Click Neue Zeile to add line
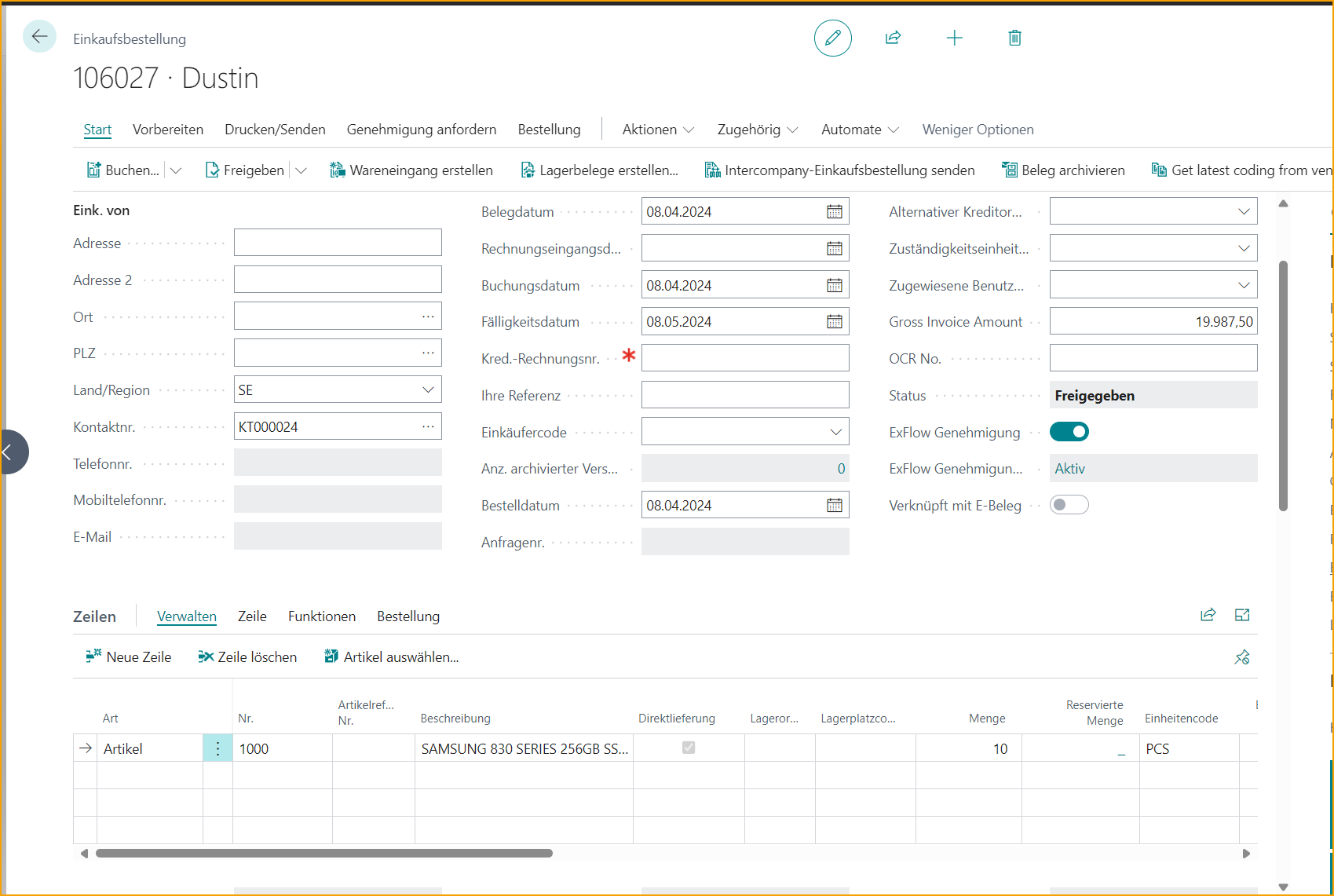Screen dimensions: 1334x896 pyautogui.click(x=129, y=657)
